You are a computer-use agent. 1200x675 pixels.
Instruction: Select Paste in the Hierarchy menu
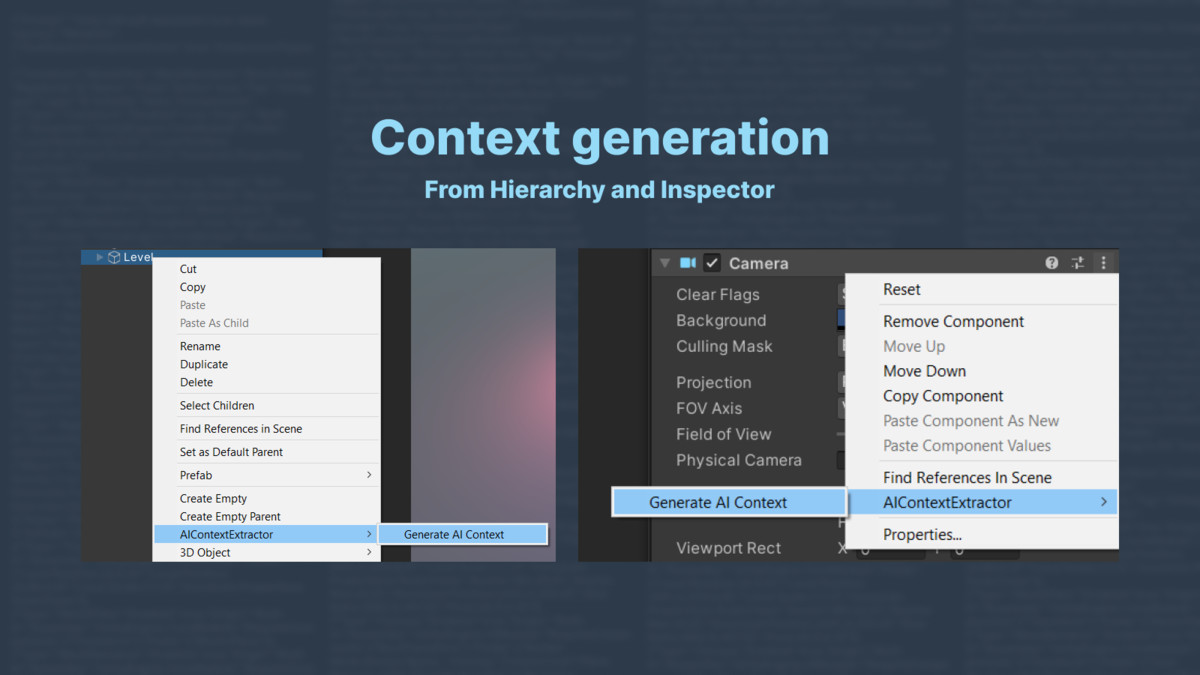click(x=266, y=305)
